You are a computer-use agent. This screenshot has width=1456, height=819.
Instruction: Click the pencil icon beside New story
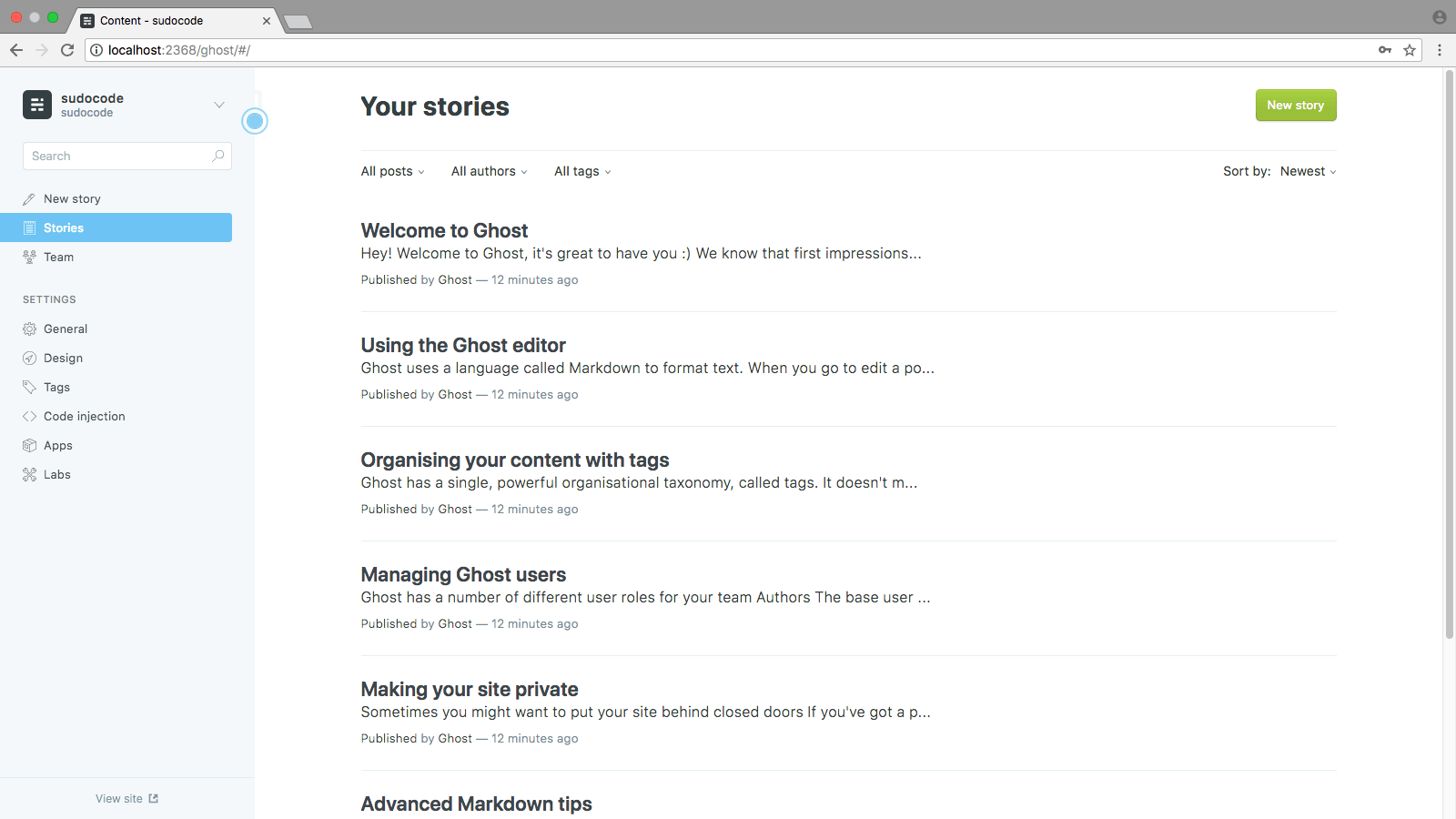coord(29,199)
